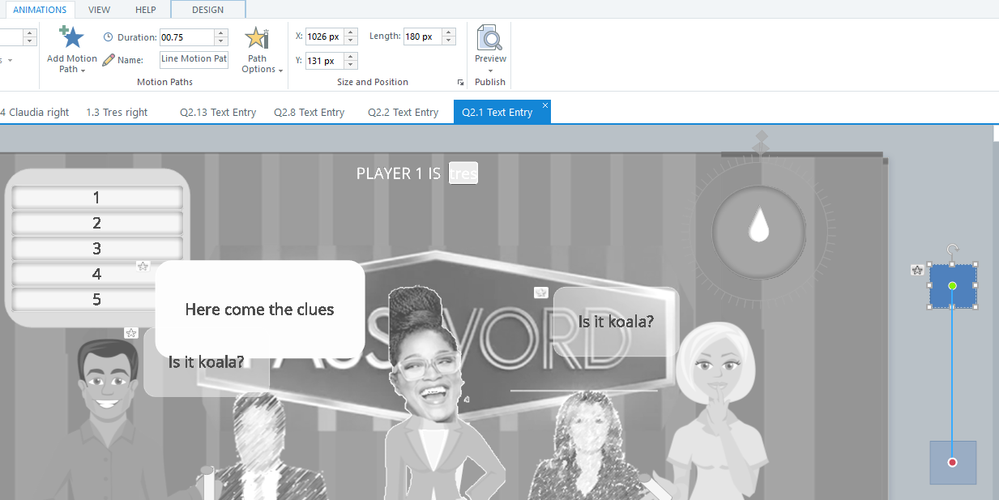Click the Preview icon
The height and width of the screenshot is (500, 999).
(x=489, y=38)
